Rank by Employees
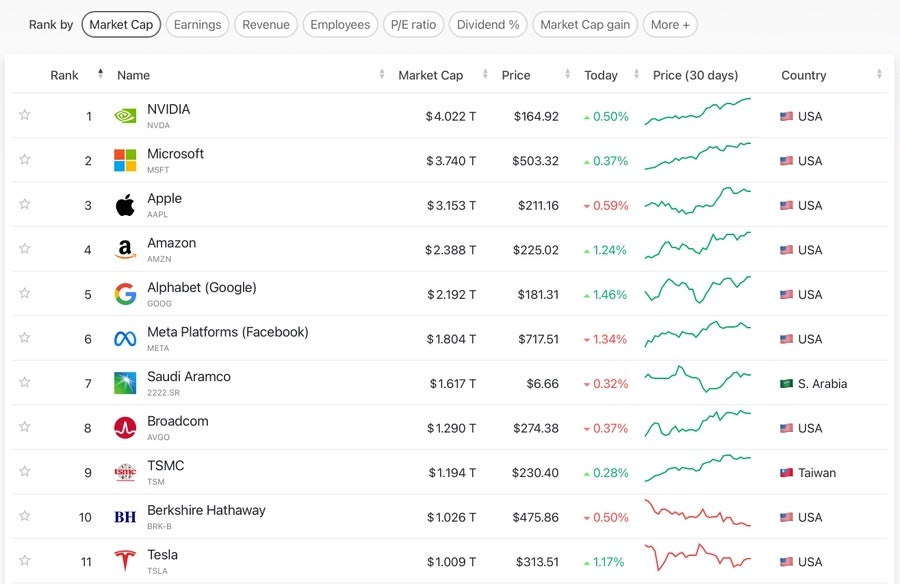Viewport: 900px width, 584px height. (x=340, y=25)
